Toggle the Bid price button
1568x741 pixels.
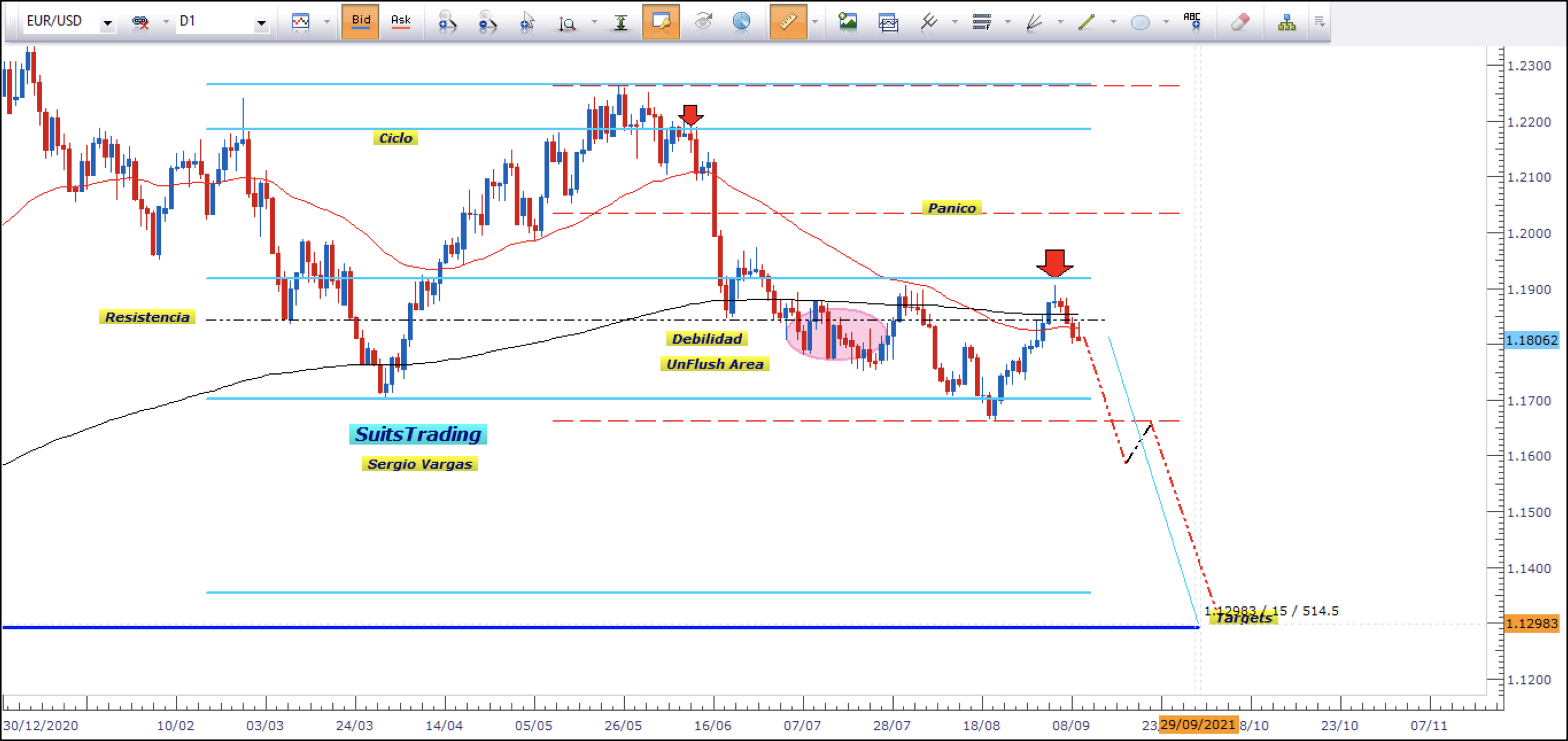(361, 22)
